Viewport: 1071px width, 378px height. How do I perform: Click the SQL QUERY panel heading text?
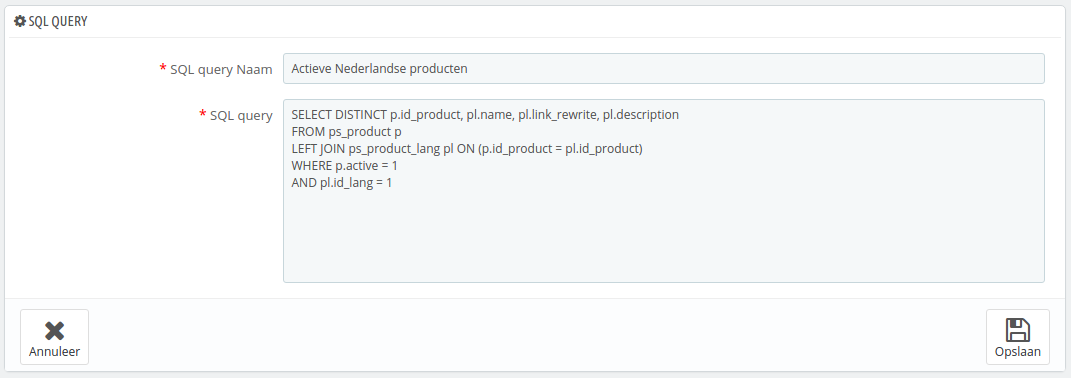coord(58,21)
